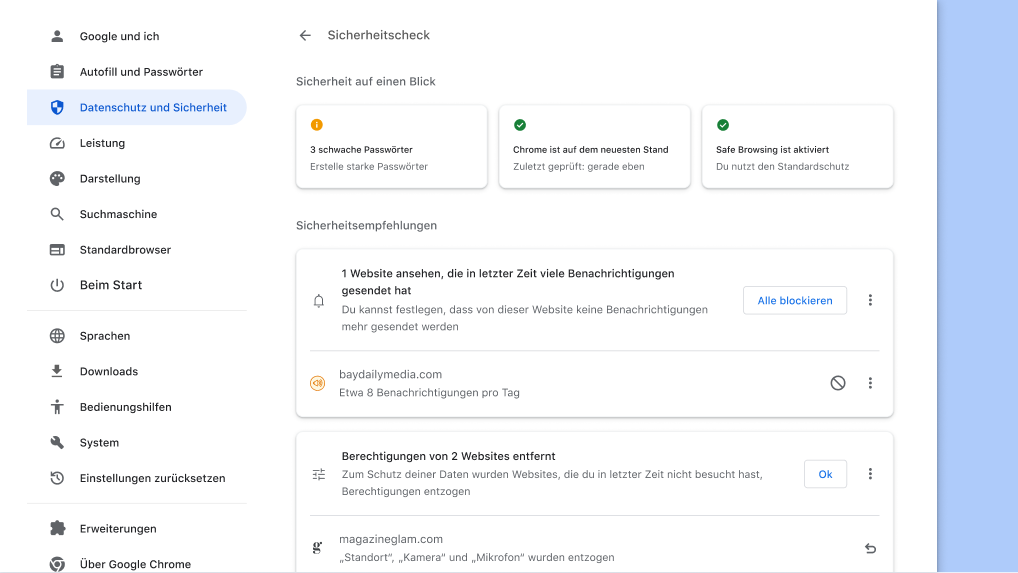
Task: Open the 3 schwache Passwörter card
Action: [391, 147]
